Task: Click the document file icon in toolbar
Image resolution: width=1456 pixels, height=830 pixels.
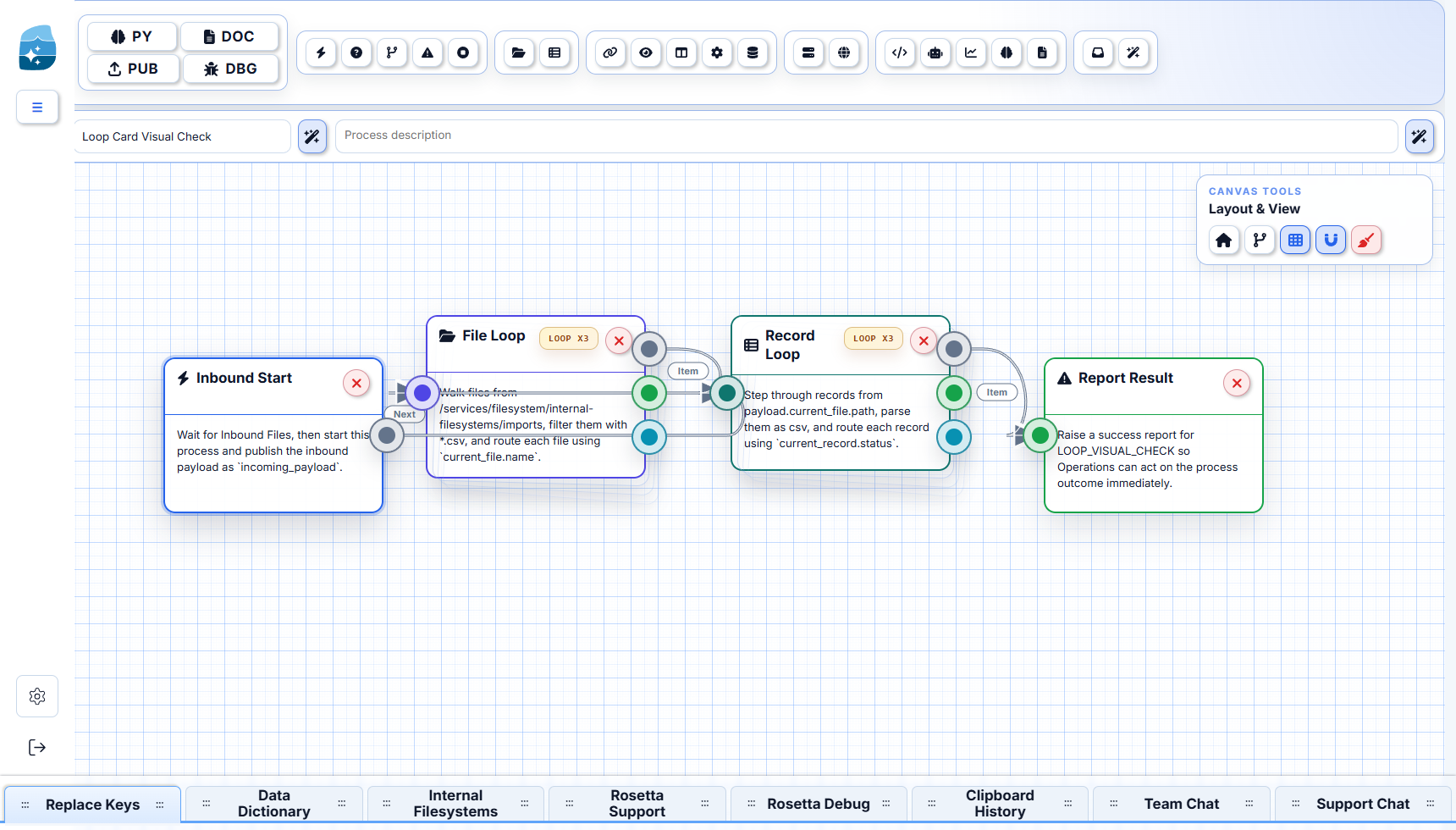Action: pyautogui.click(x=1042, y=53)
